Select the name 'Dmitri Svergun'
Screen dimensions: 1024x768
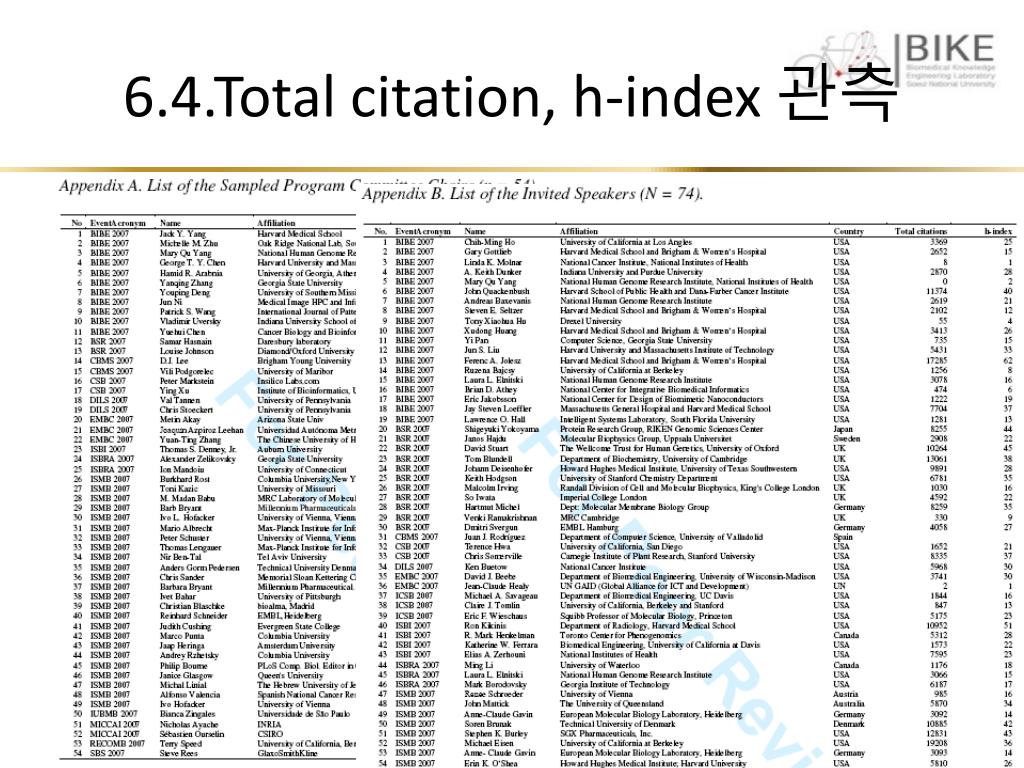pos(490,527)
